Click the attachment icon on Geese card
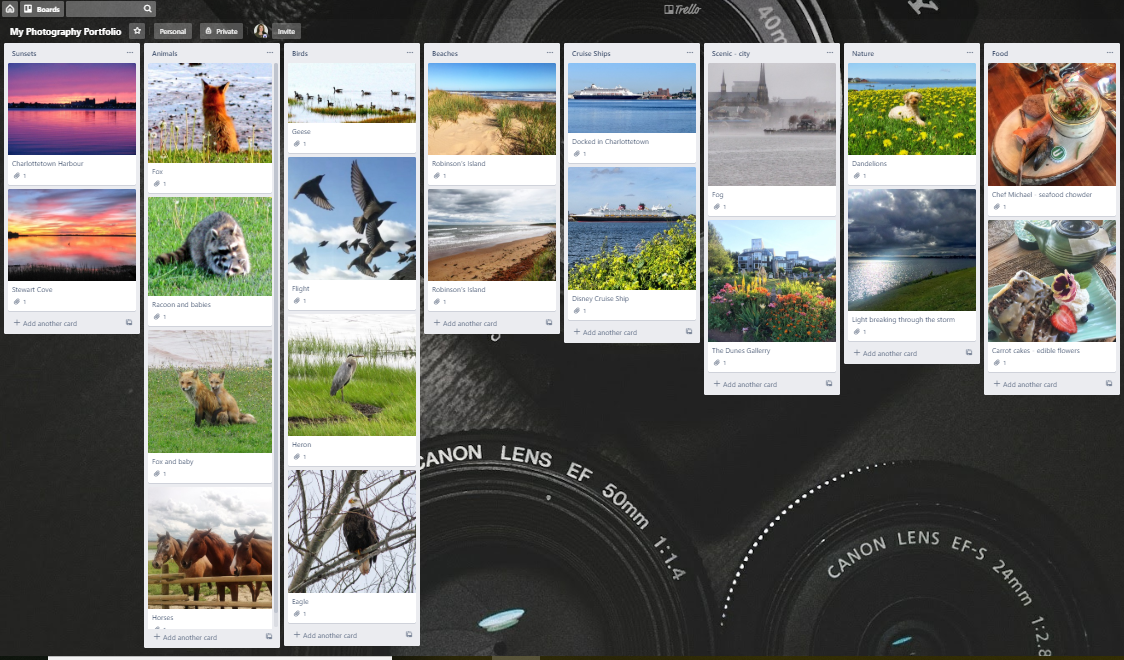The width and height of the screenshot is (1124, 660). (296, 144)
